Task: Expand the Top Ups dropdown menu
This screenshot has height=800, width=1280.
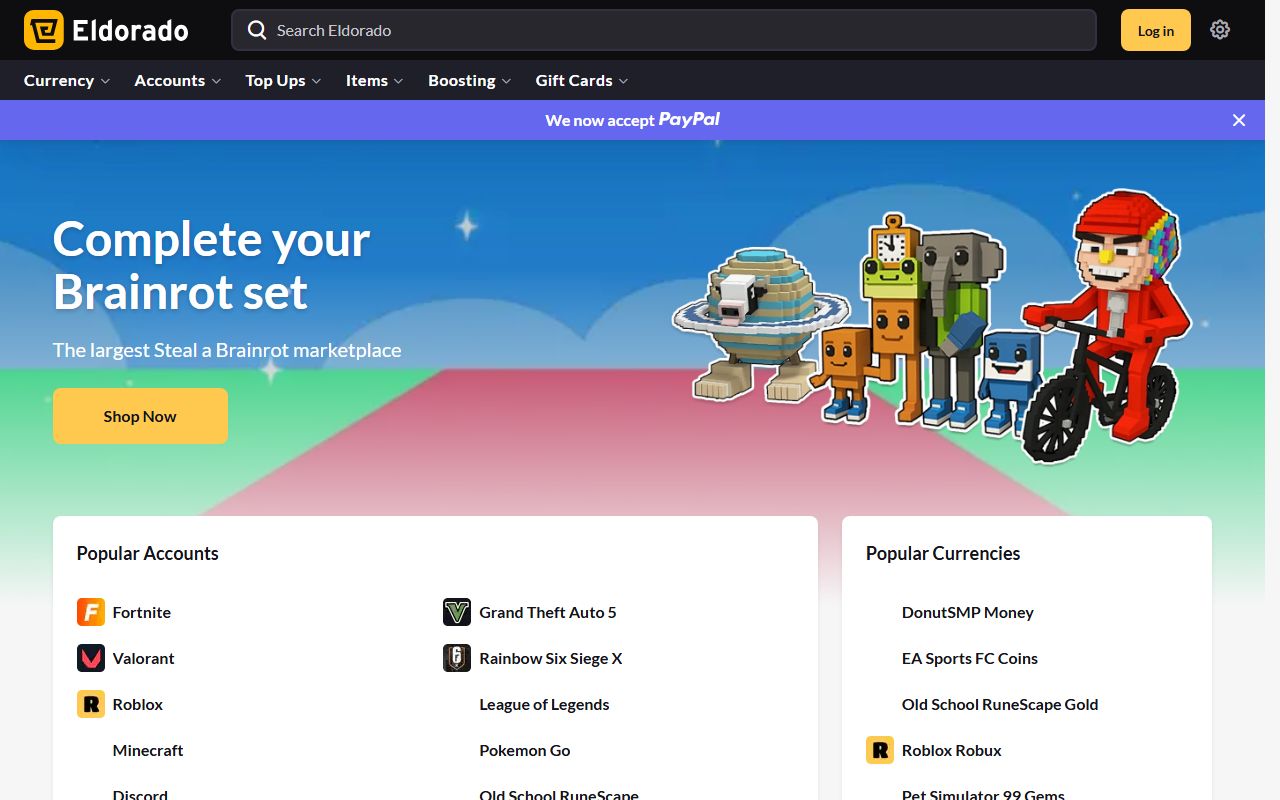Action: (x=283, y=81)
